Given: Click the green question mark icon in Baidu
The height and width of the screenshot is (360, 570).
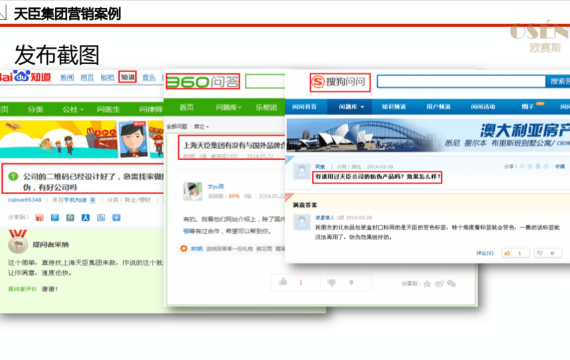Looking at the screenshot, I should [x=13, y=177].
